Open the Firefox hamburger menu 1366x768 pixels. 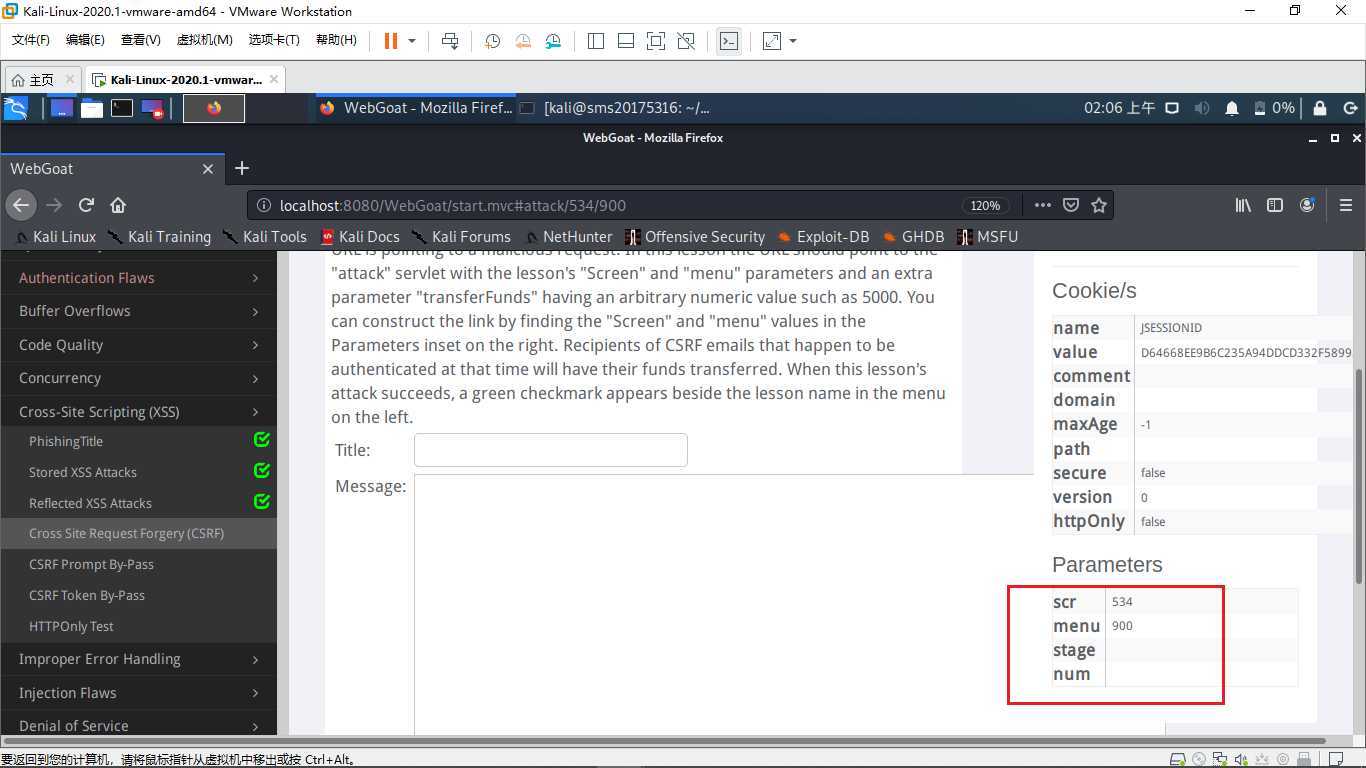point(1345,205)
